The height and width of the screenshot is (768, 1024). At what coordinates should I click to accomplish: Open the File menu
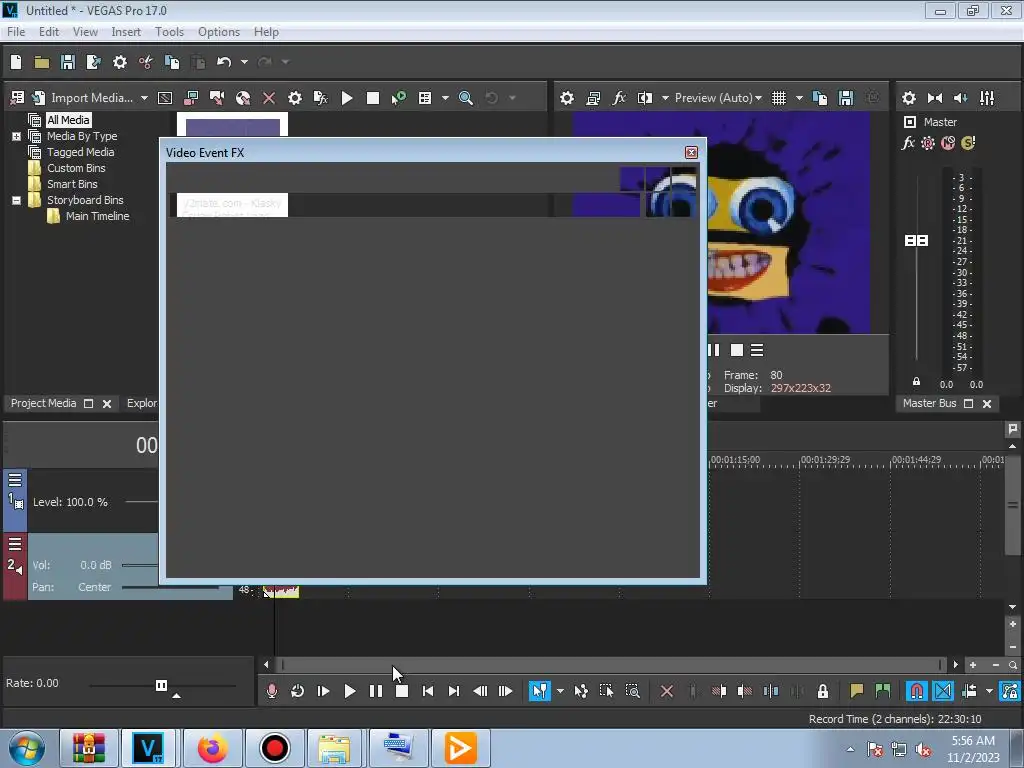click(x=16, y=32)
